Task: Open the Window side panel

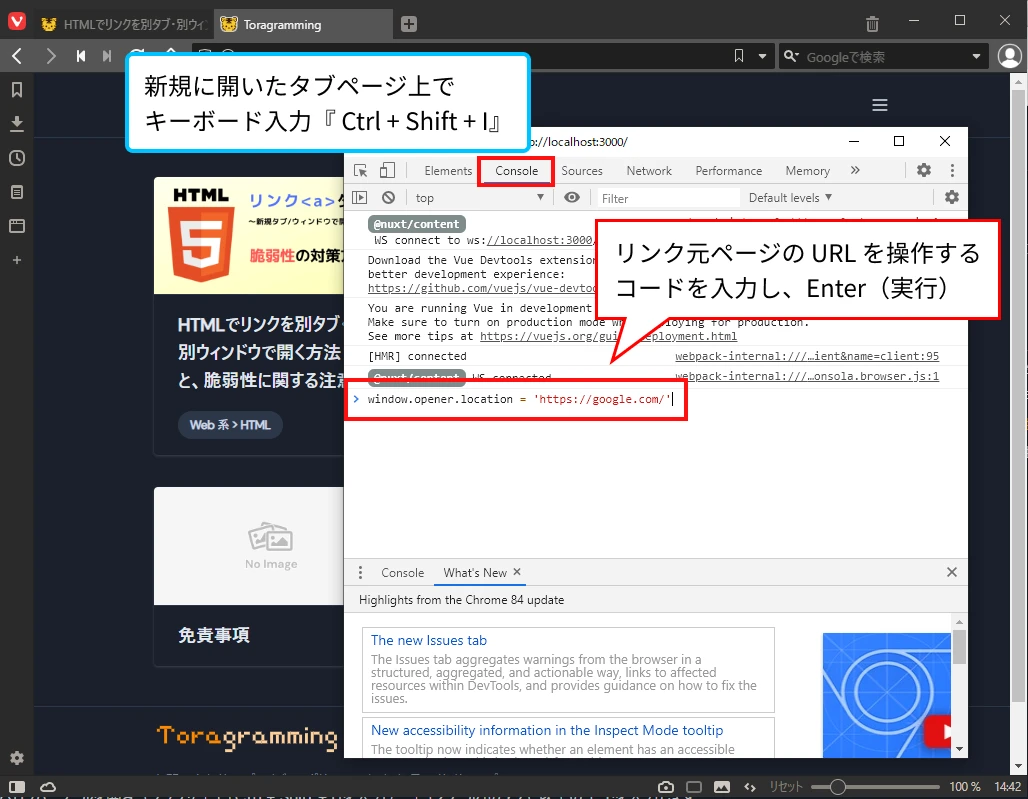Action: coord(17,226)
